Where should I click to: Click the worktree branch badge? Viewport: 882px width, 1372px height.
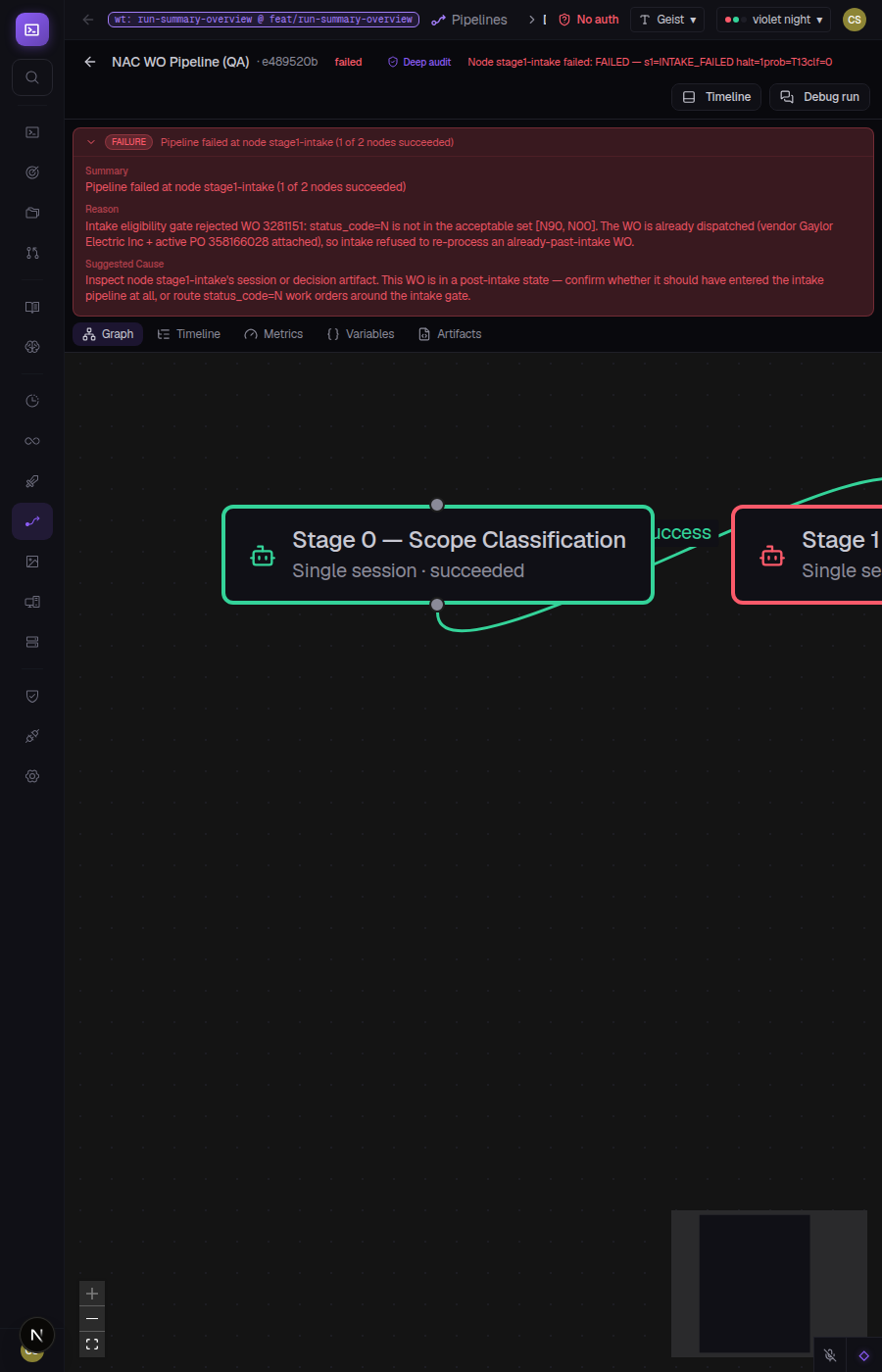click(x=264, y=20)
